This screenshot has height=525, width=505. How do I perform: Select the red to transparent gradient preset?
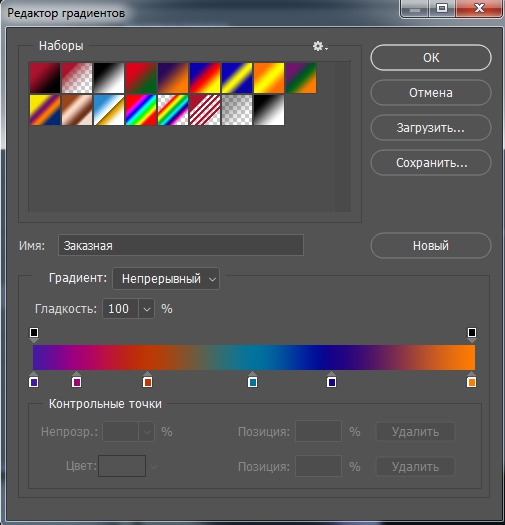coord(77,78)
